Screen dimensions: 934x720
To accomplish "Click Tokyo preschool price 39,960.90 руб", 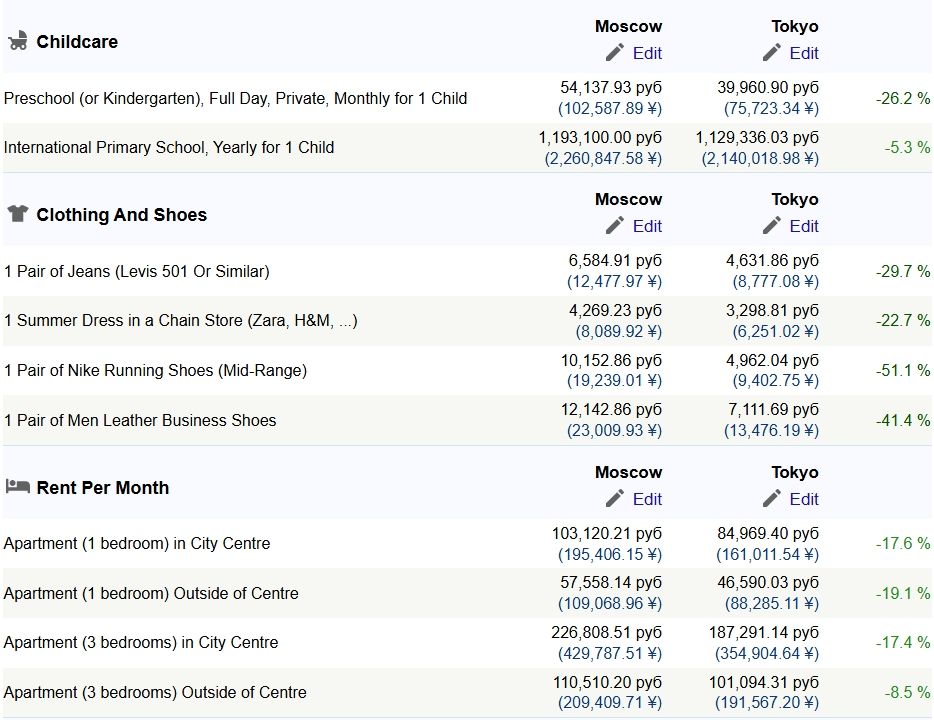I will pos(768,88).
